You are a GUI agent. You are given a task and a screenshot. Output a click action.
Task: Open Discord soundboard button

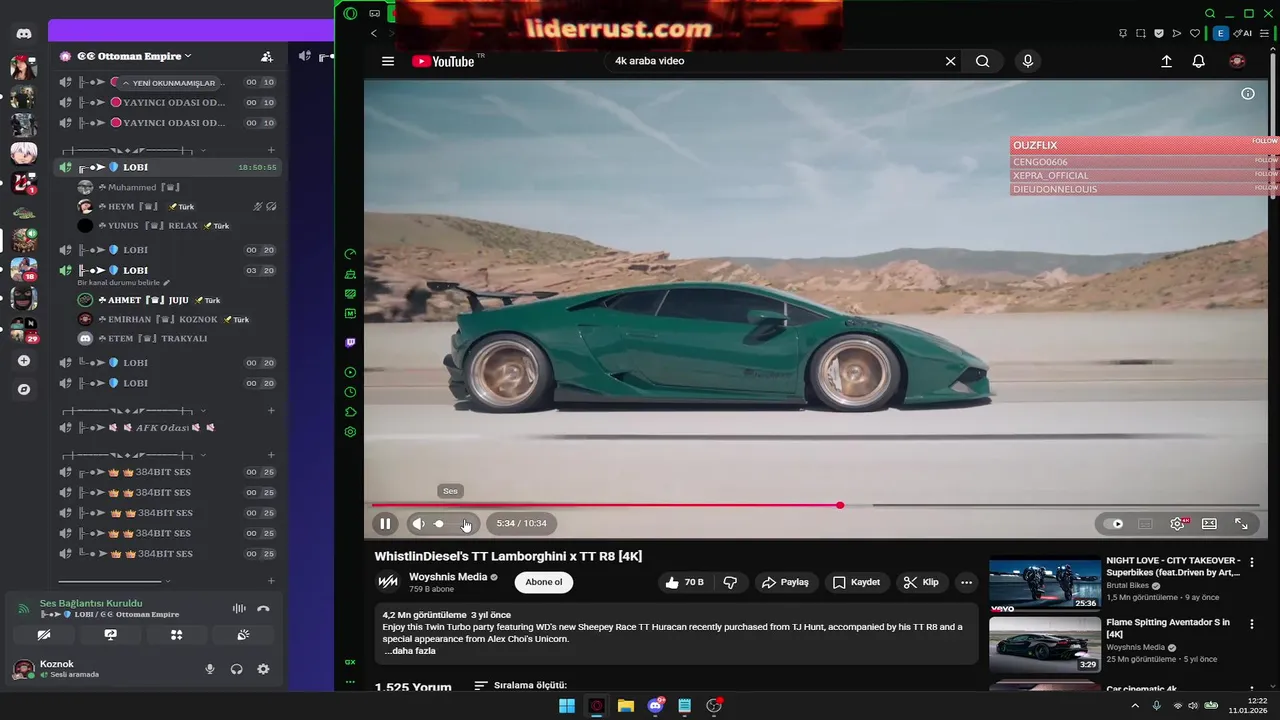(x=243, y=635)
